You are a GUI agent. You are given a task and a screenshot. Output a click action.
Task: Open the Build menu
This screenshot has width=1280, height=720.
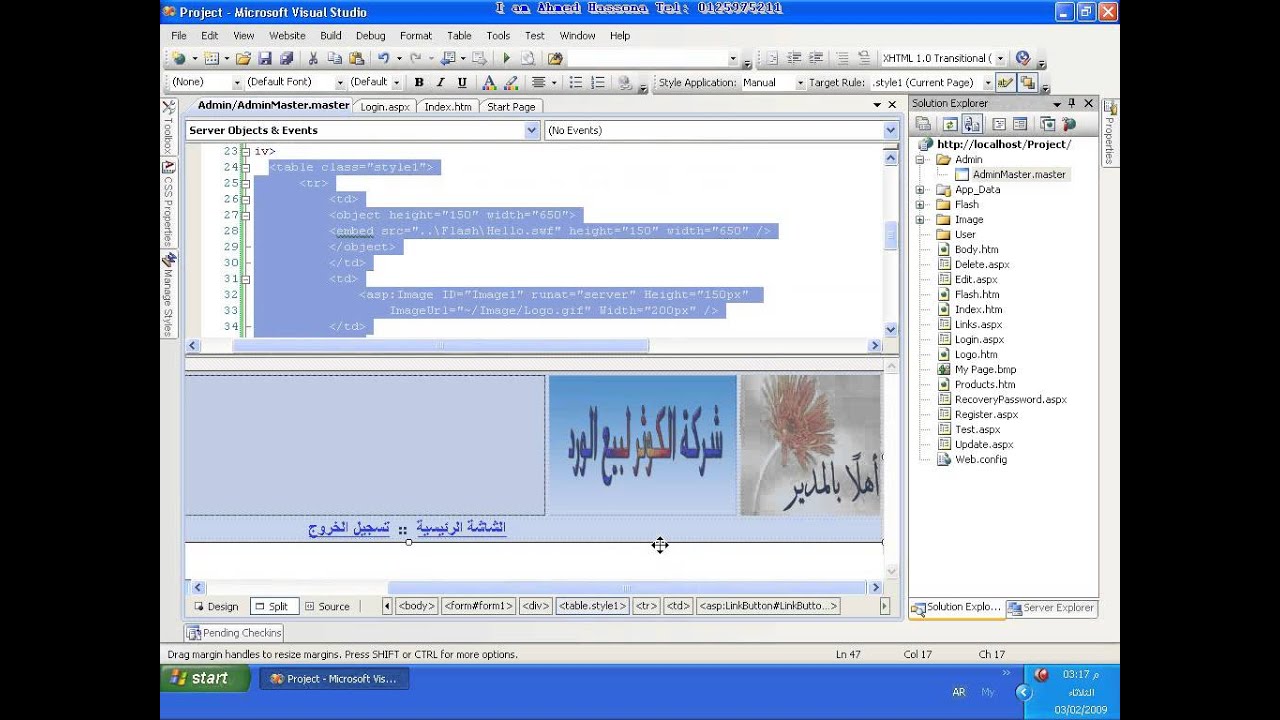[x=330, y=35]
